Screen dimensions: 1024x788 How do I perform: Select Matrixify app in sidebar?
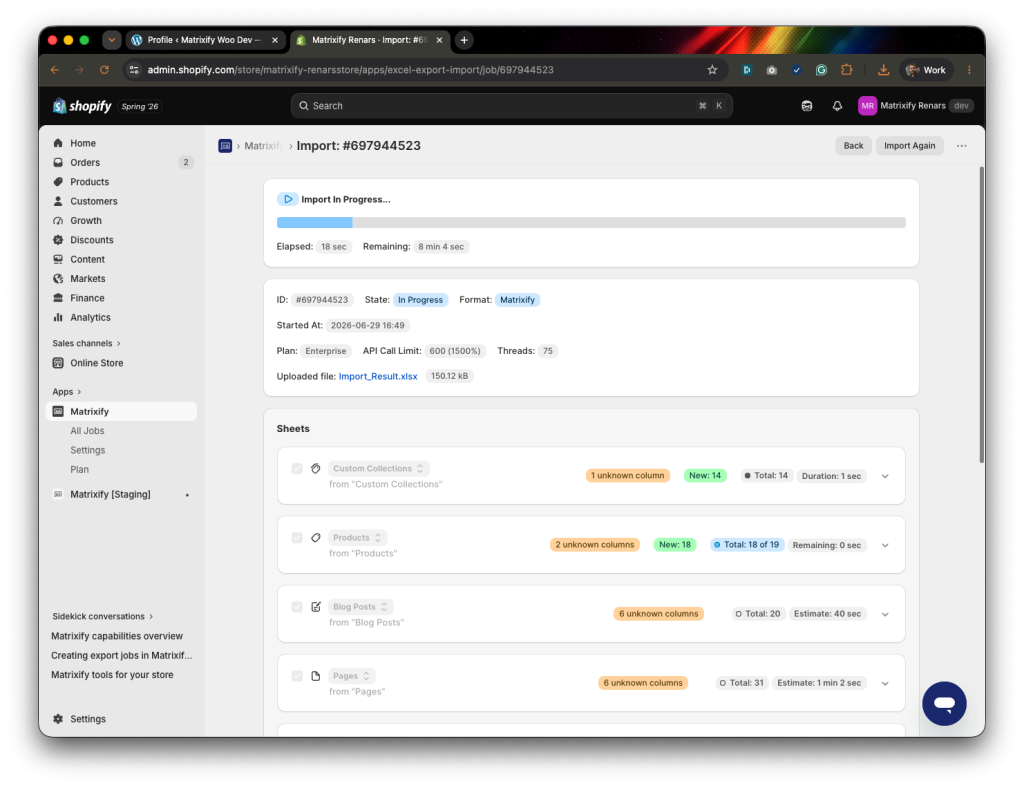pos(121,411)
